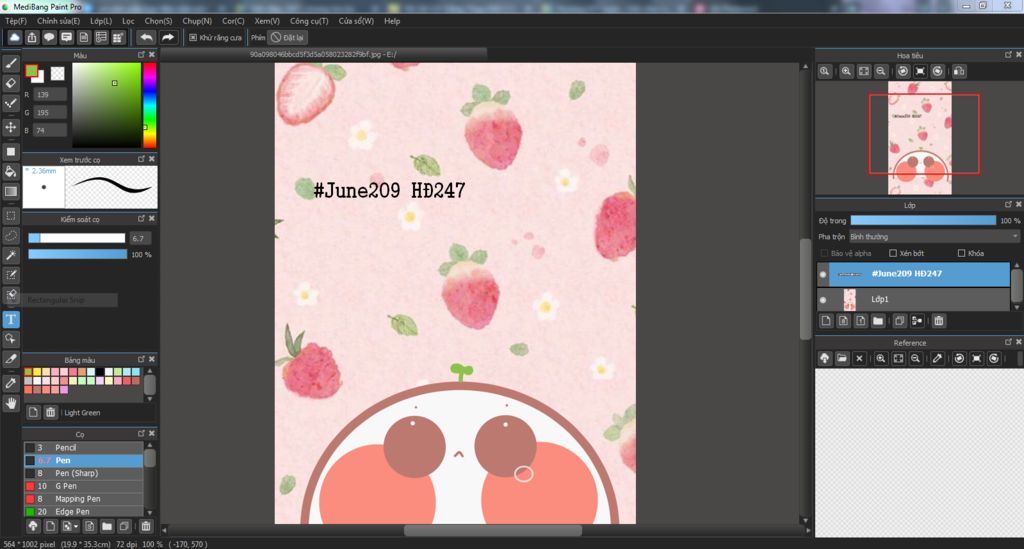
Task: Choose the Fill rectangle tool
Action: coord(11,151)
